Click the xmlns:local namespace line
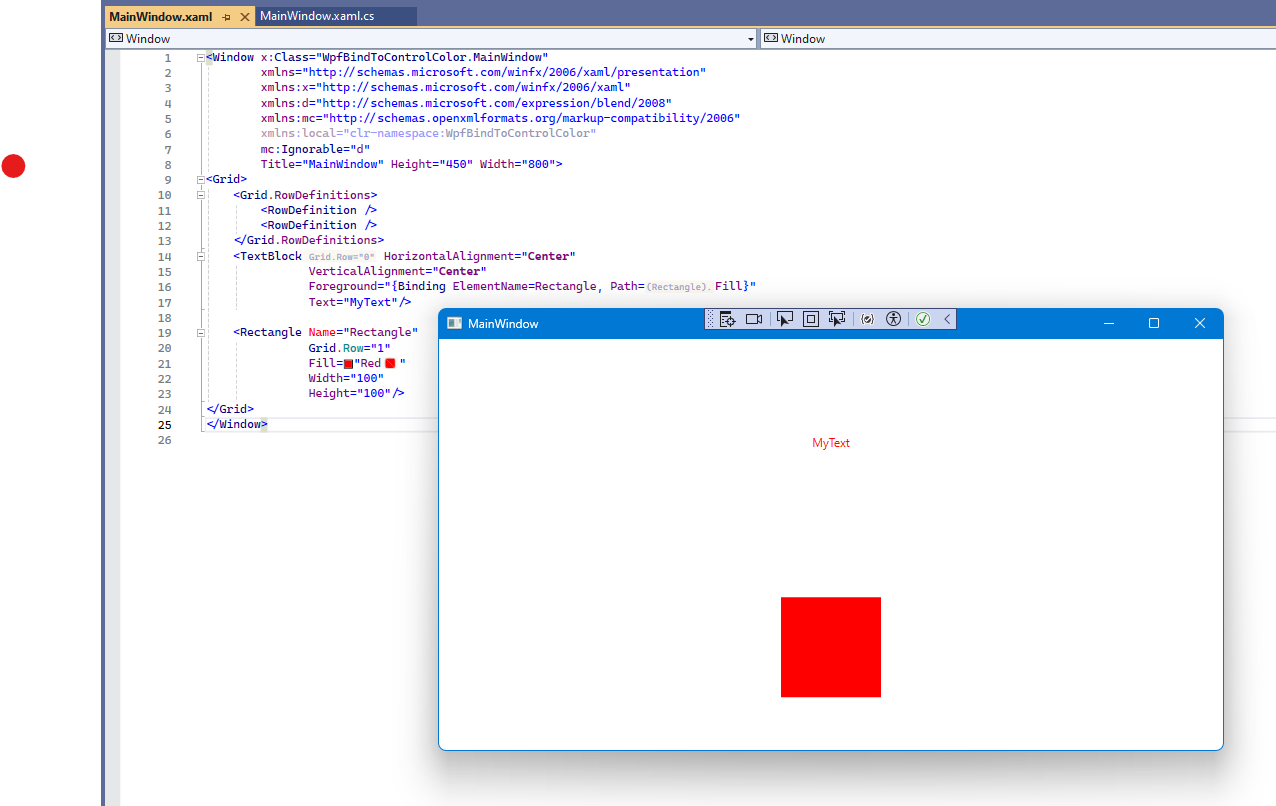 [x=428, y=134]
